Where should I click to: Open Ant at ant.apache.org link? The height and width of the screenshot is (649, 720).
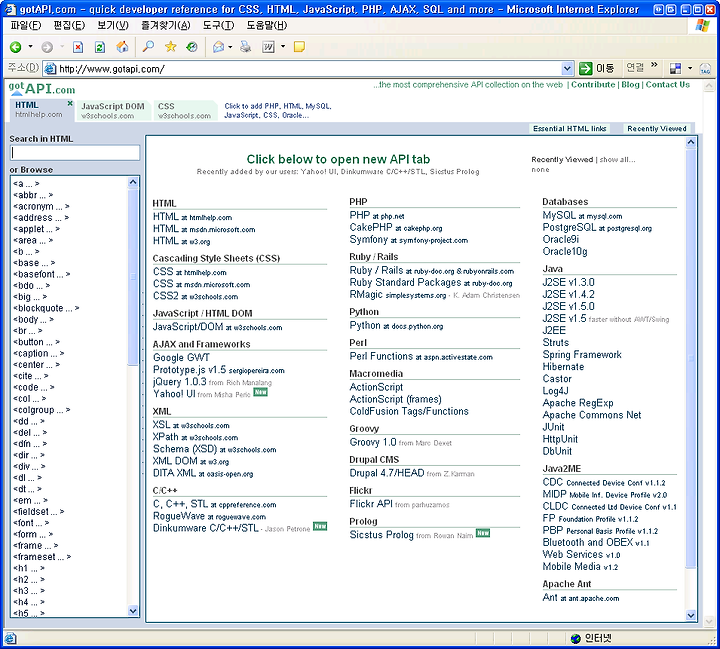point(581,598)
